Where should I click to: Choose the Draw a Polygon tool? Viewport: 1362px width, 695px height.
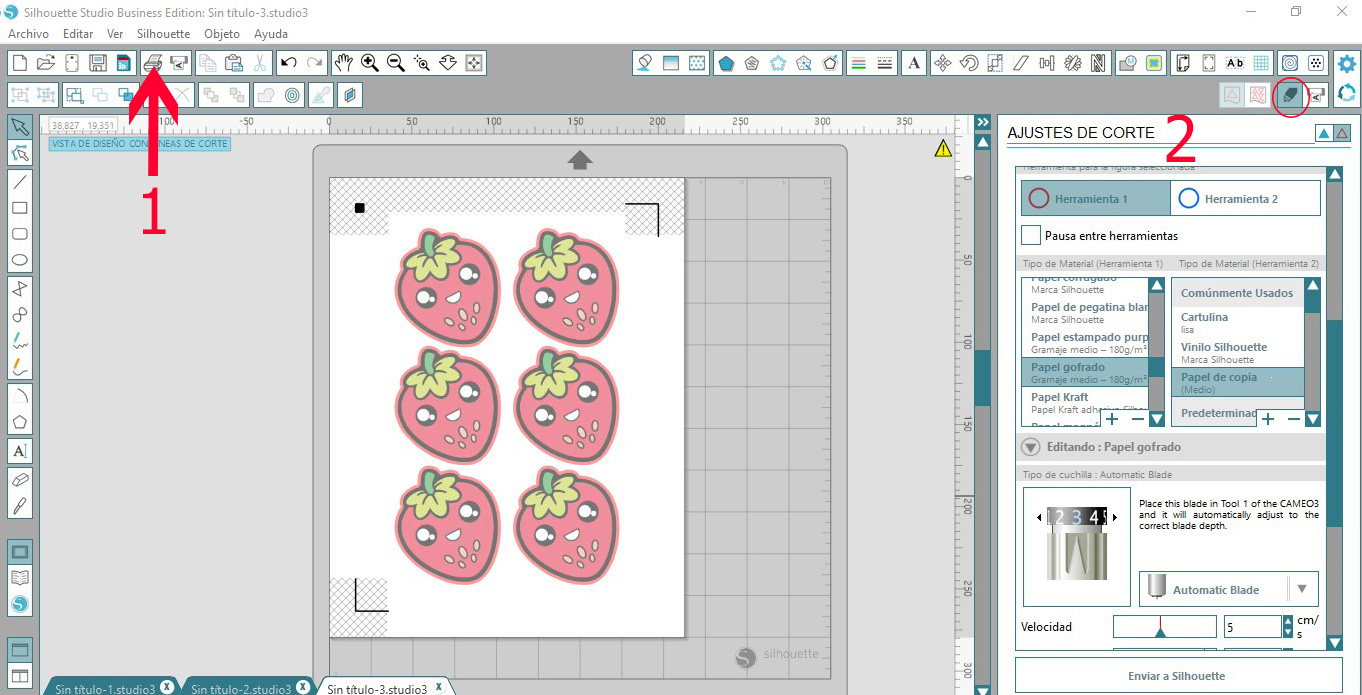[20, 422]
